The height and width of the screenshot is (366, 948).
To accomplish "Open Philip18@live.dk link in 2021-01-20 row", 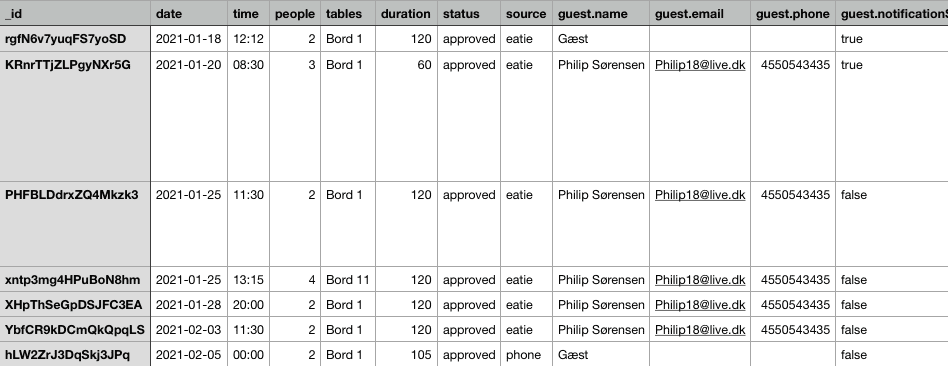I will (700, 65).
